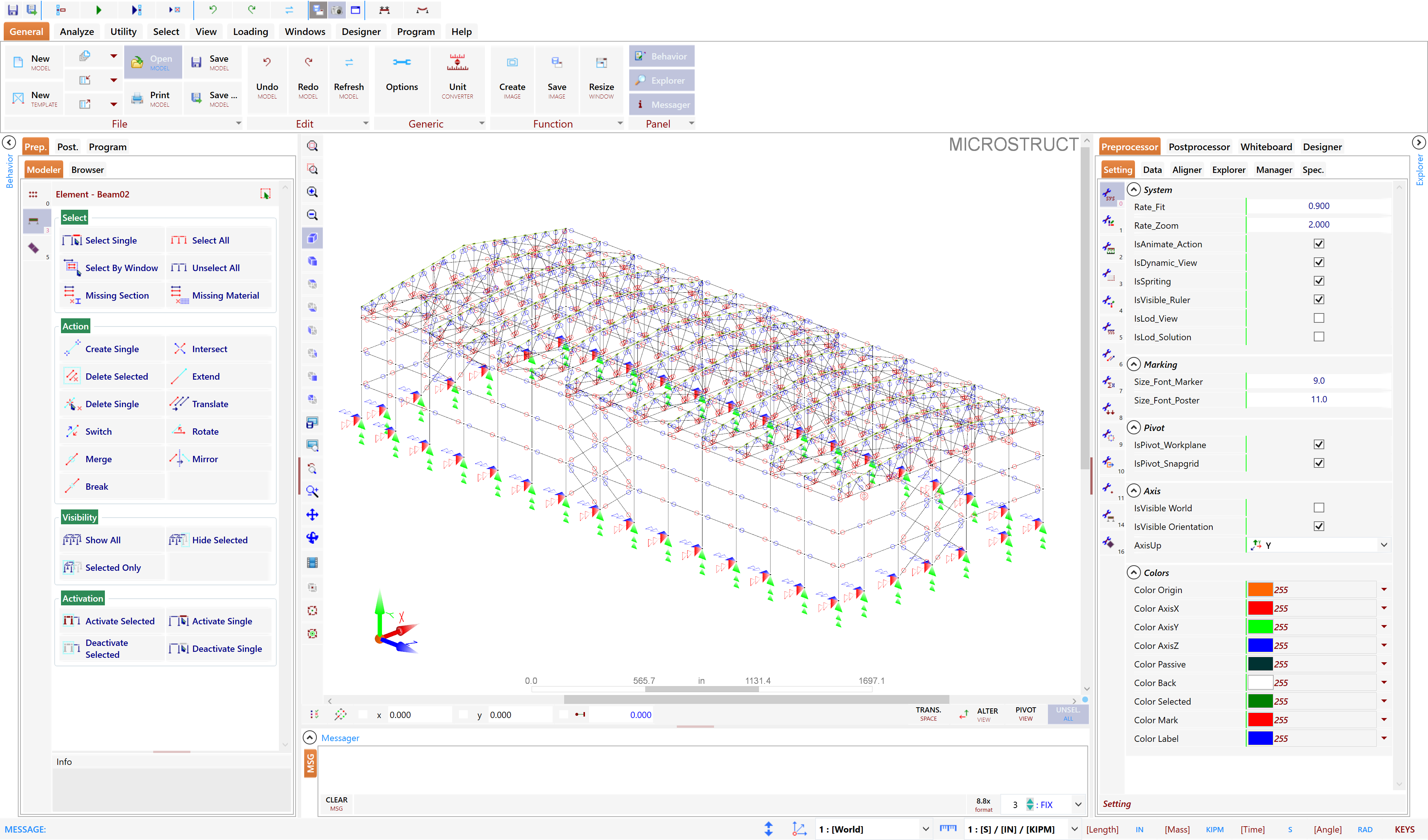Click the Delete Selected tool
1428x840 pixels.
[x=112, y=376]
